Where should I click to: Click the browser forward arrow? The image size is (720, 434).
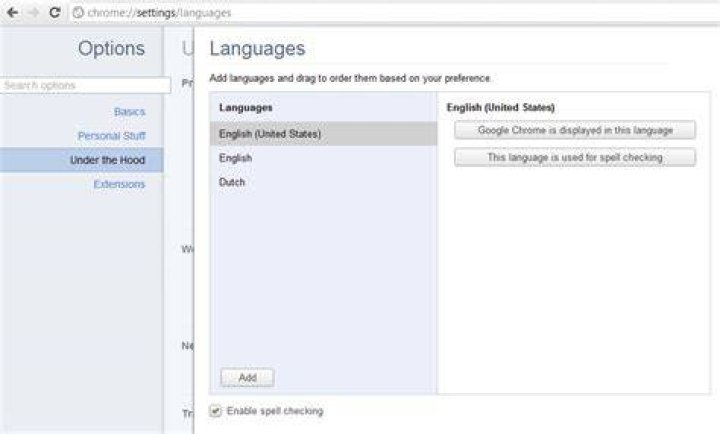click(x=34, y=12)
